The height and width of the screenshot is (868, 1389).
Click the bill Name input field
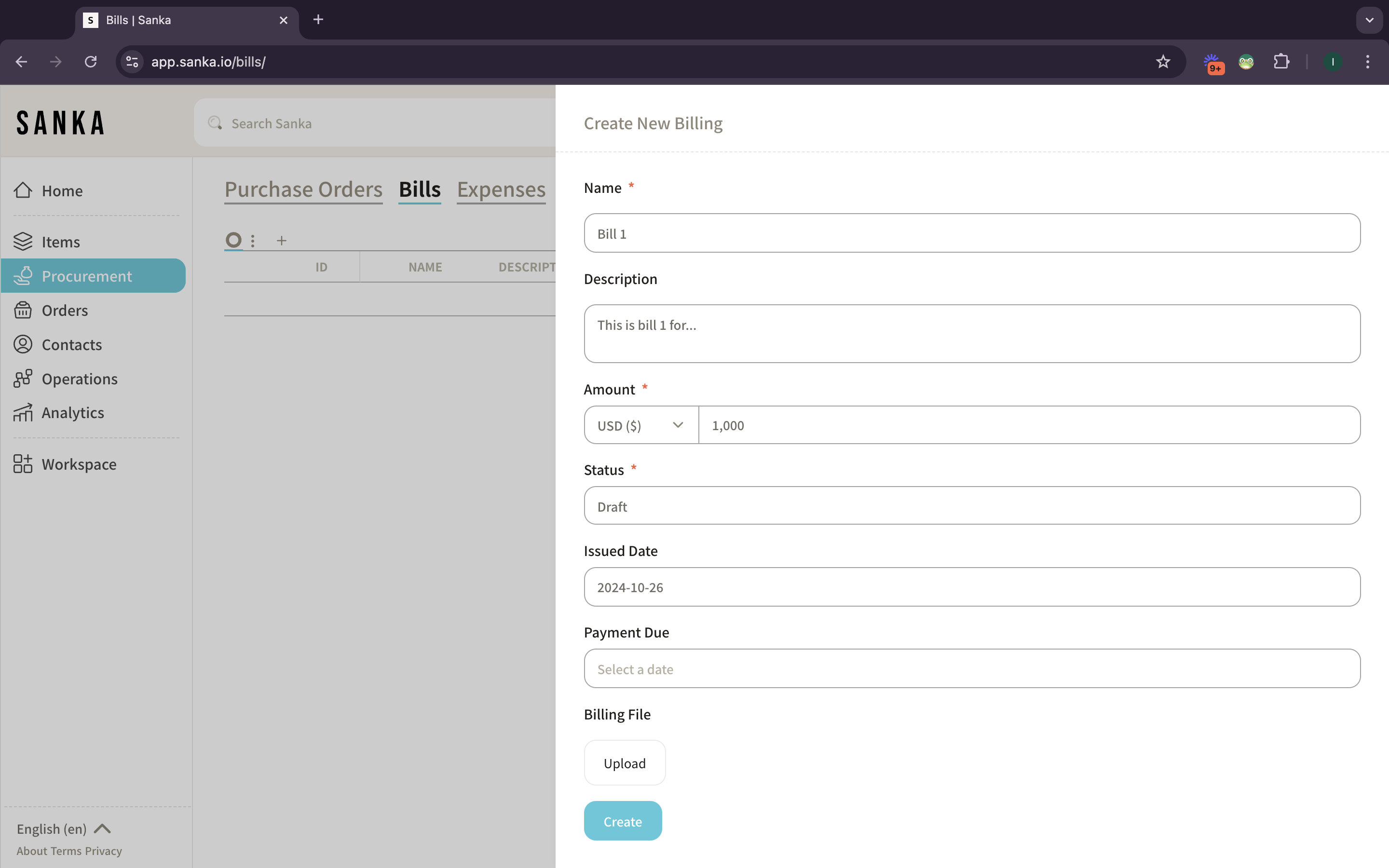(x=972, y=233)
